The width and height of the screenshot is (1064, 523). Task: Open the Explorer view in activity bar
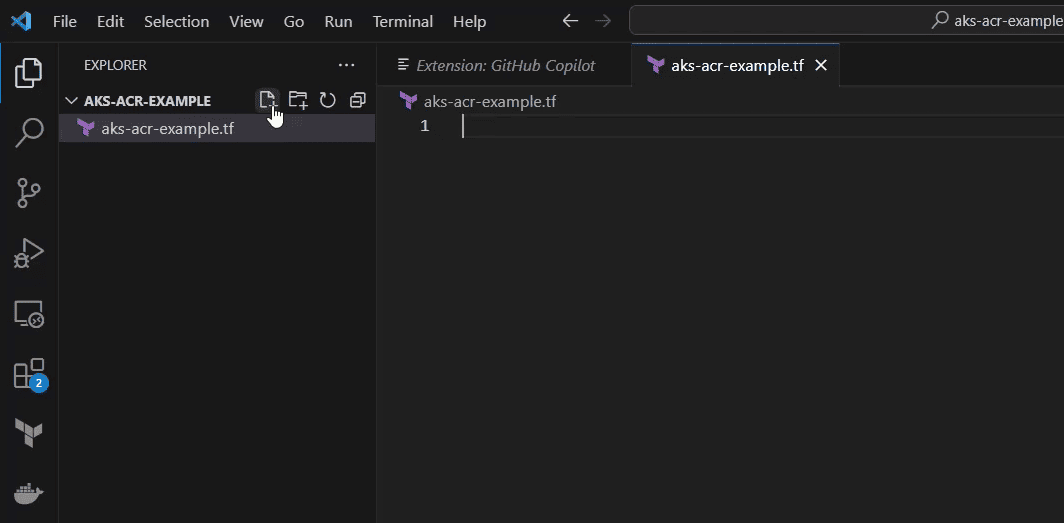[29, 72]
